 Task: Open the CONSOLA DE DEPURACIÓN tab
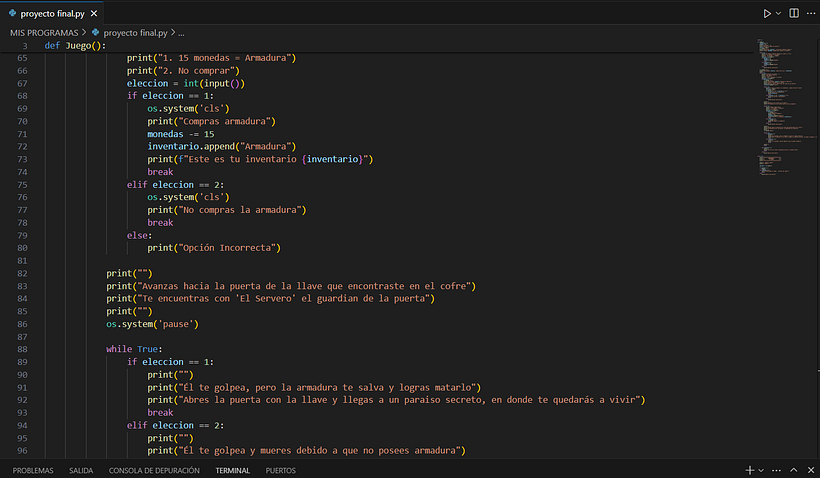154,470
